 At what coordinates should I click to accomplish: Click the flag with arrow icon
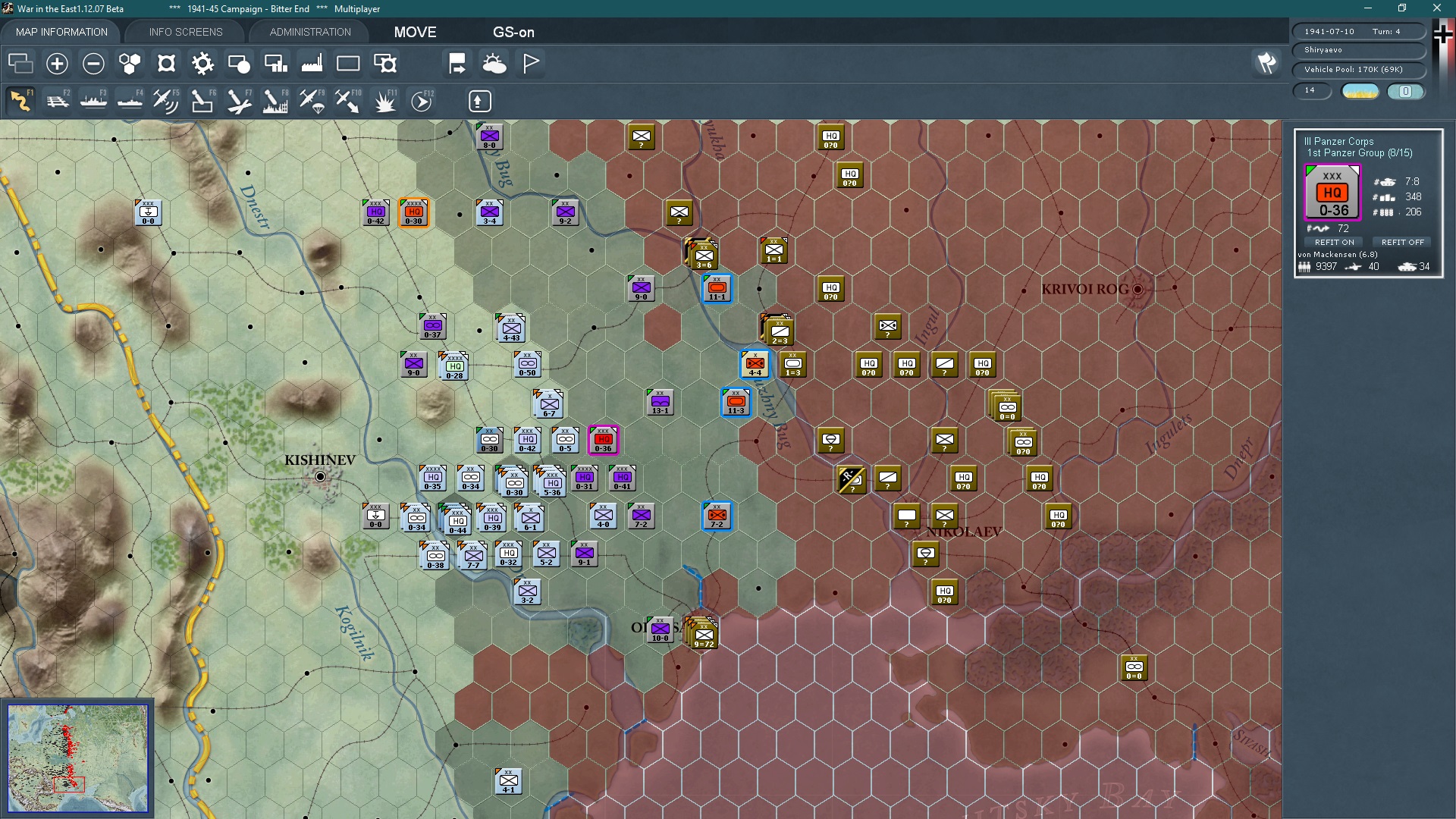pos(457,63)
